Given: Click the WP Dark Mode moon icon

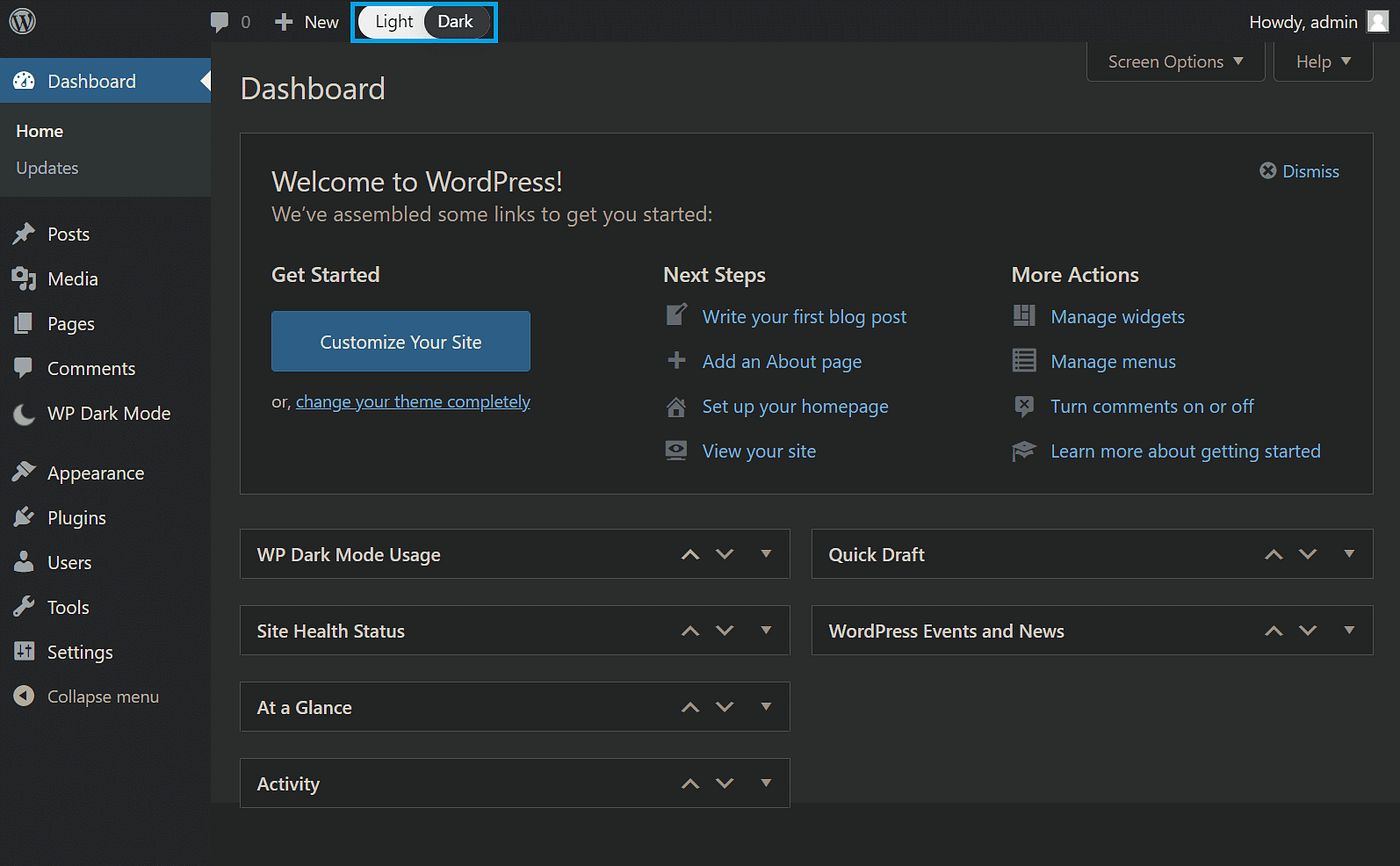Looking at the screenshot, I should (24, 412).
